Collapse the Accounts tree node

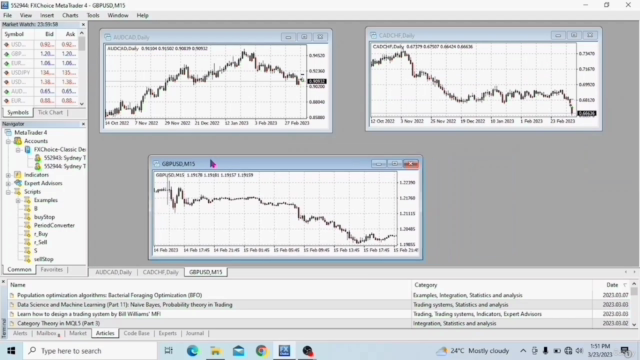click(x=8, y=141)
